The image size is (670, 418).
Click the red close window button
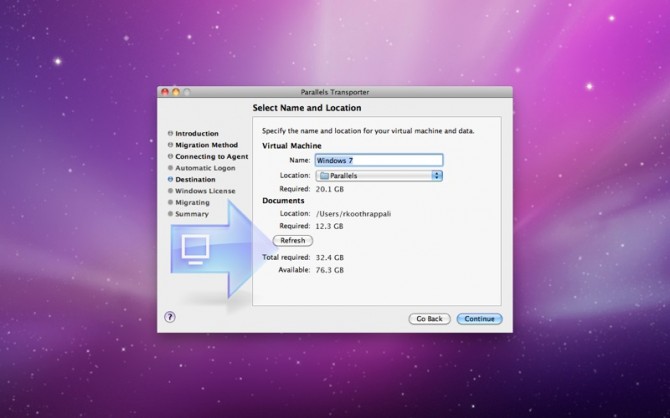click(x=164, y=92)
